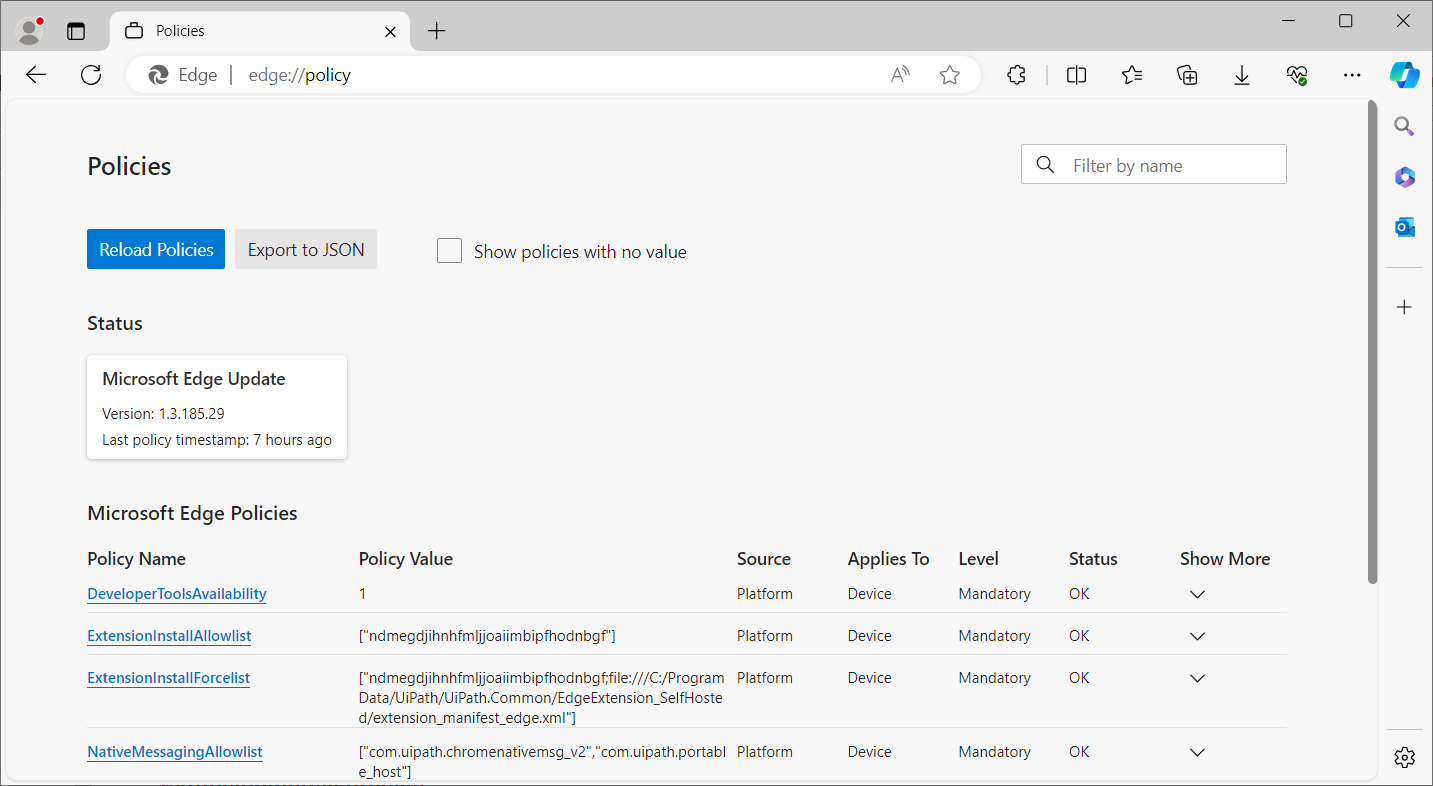Open the Downloads arrow icon

click(1242, 75)
